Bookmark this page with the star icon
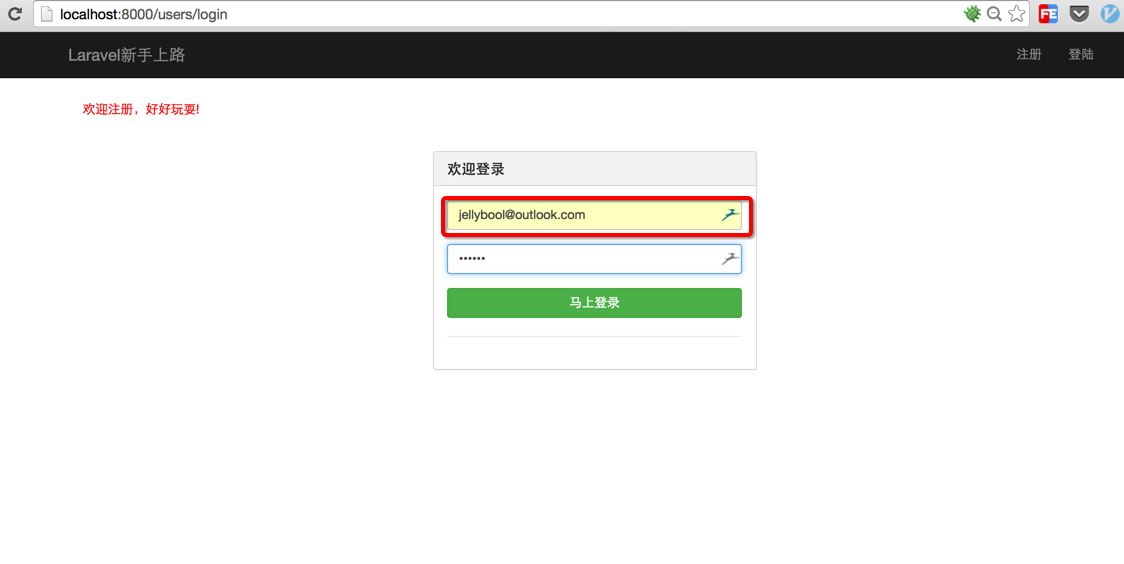This screenshot has width=1124, height=564. (x=1016, y=14)
